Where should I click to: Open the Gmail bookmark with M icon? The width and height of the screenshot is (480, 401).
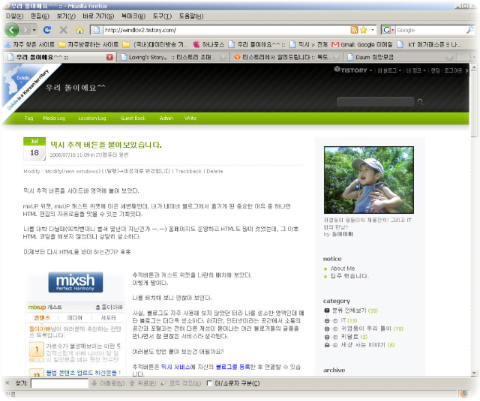[362, 44]
